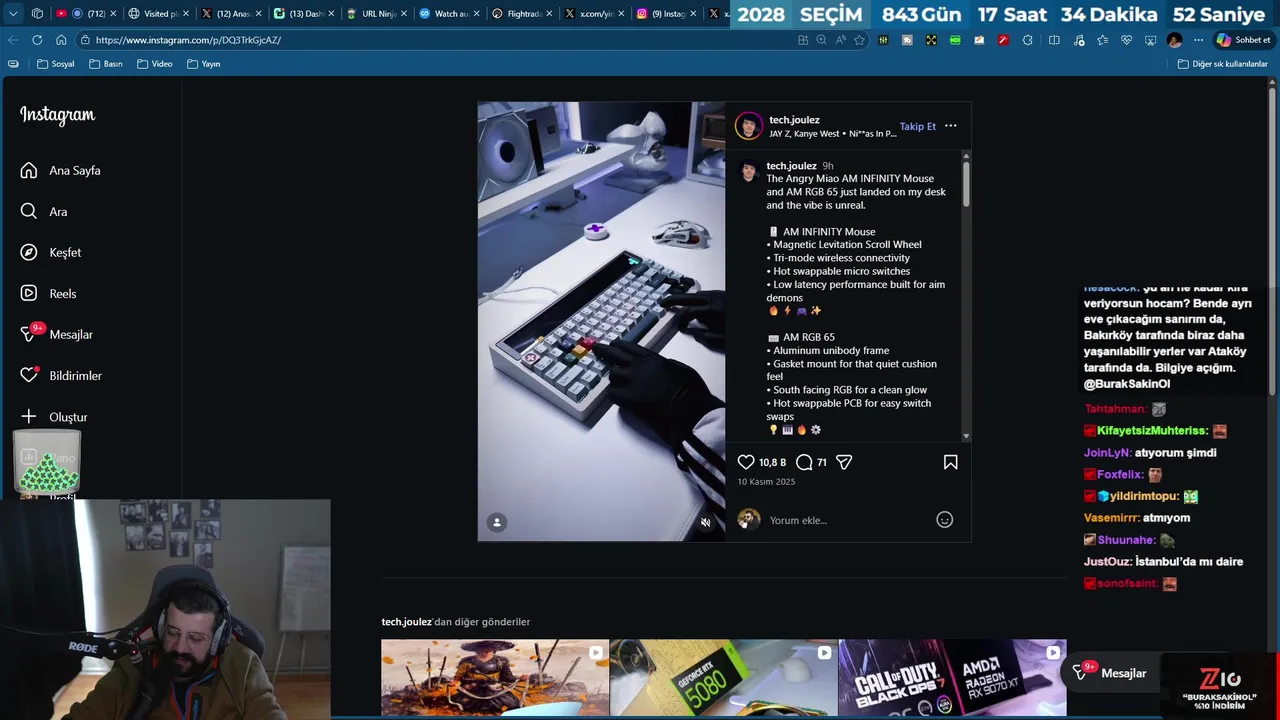Switch to the YouTube (712) tab
1280x720 pixels.
(84, 14)
